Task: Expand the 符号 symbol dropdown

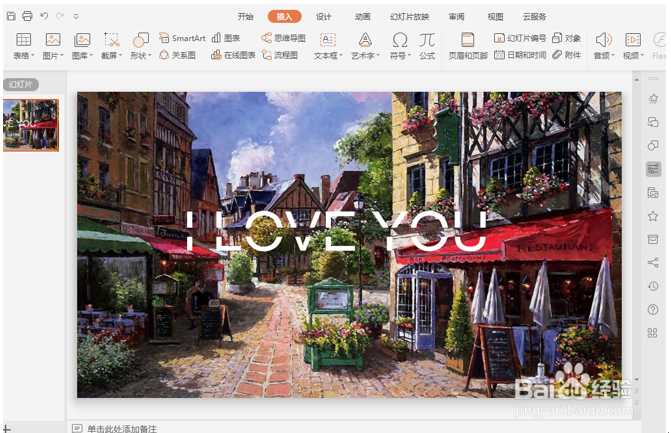Action: pos(400,46)
